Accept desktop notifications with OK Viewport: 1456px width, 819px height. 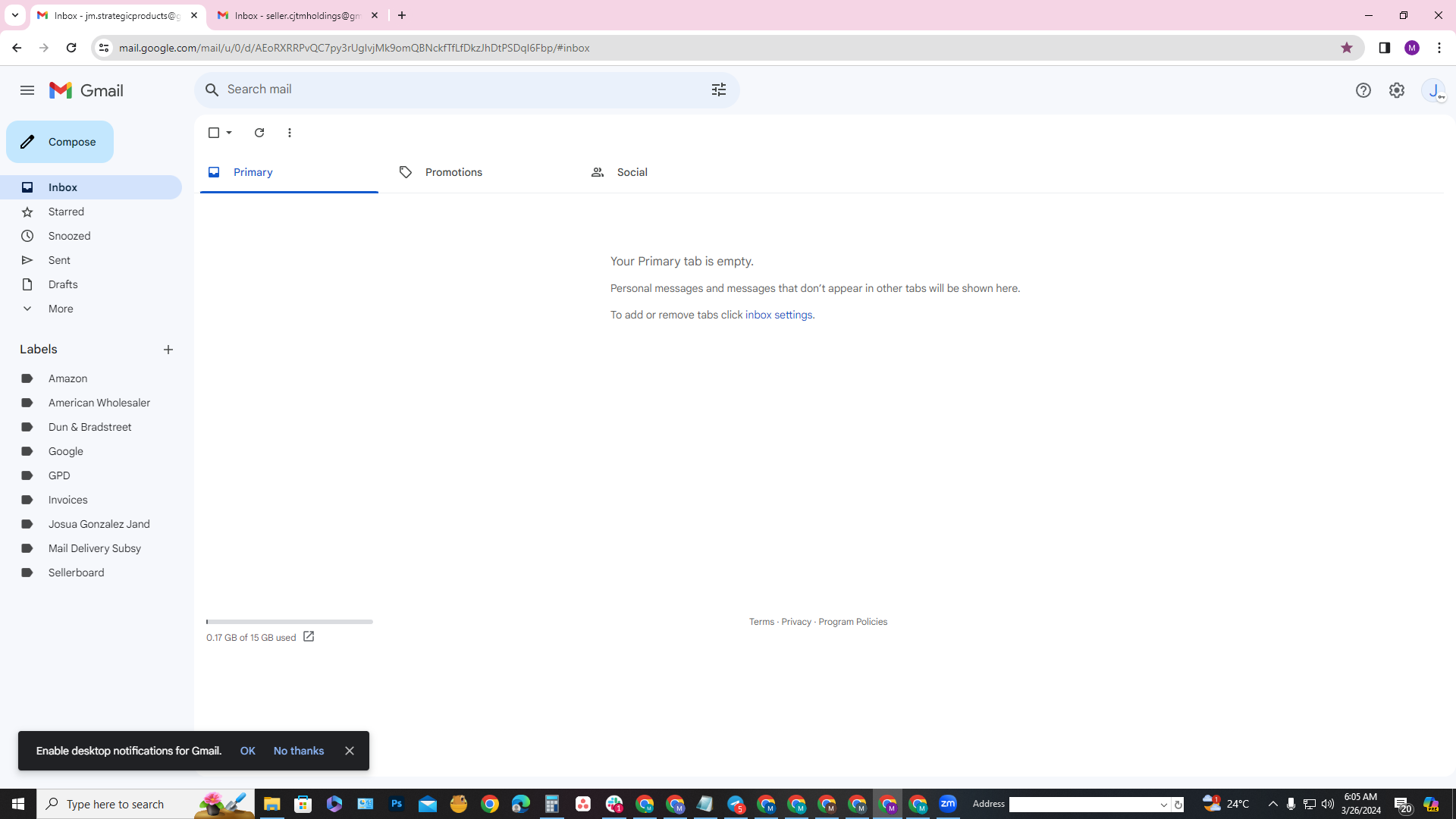(248, 751)
